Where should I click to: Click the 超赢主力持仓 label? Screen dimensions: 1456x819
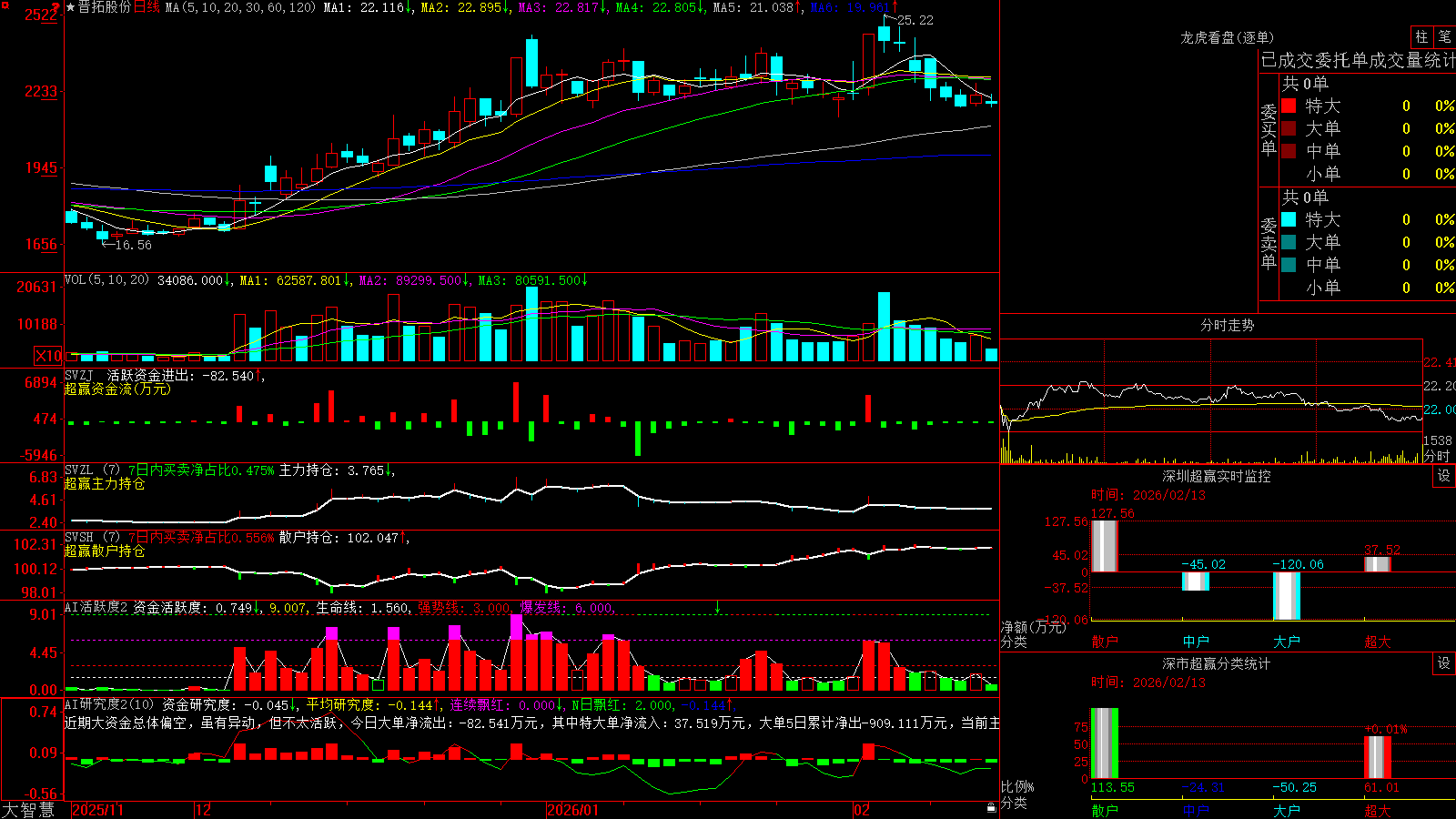tap(105, 483)
